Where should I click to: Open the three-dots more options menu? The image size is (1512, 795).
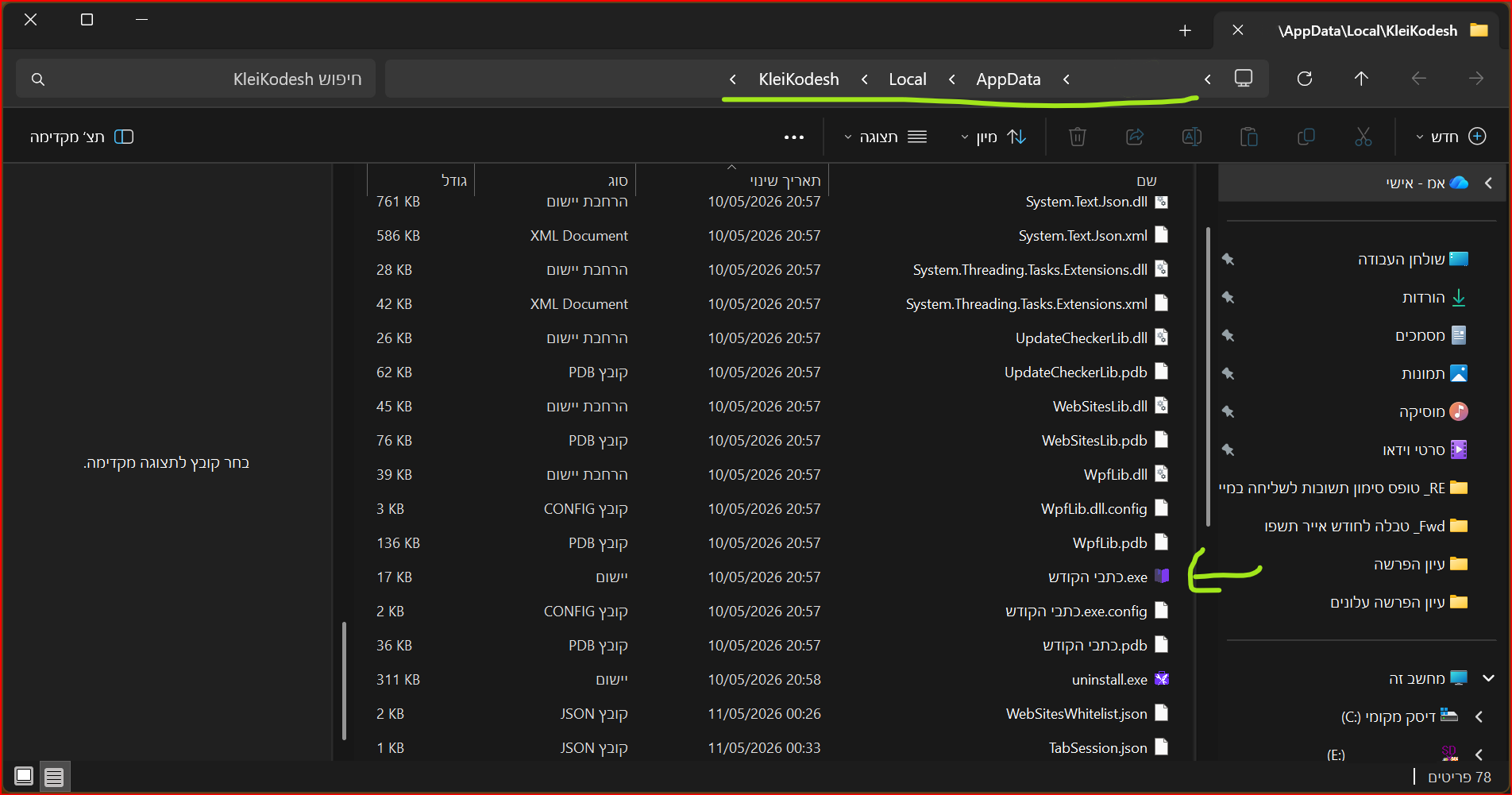tap(794, 137)
